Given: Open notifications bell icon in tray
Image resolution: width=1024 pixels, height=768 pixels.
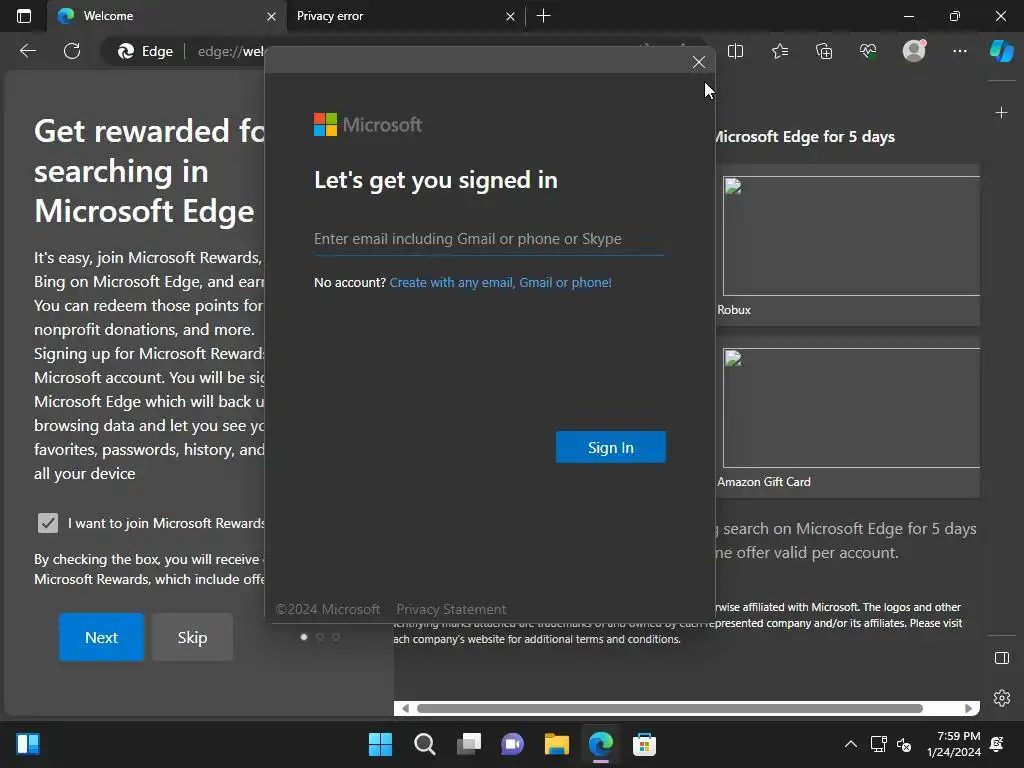Looking at the screenshot, I should [x=997, y=744].
